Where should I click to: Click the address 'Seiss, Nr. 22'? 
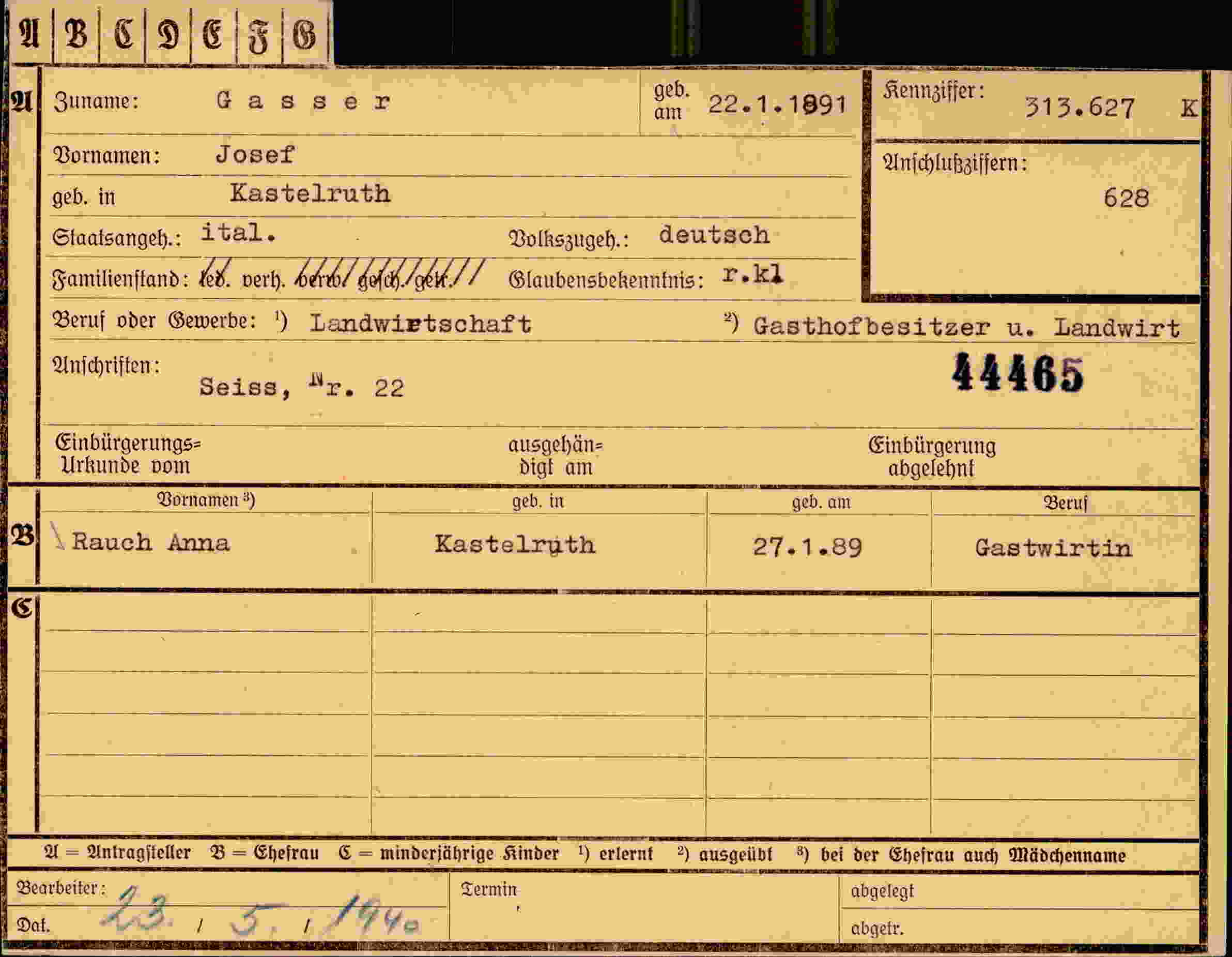[302, 387]
